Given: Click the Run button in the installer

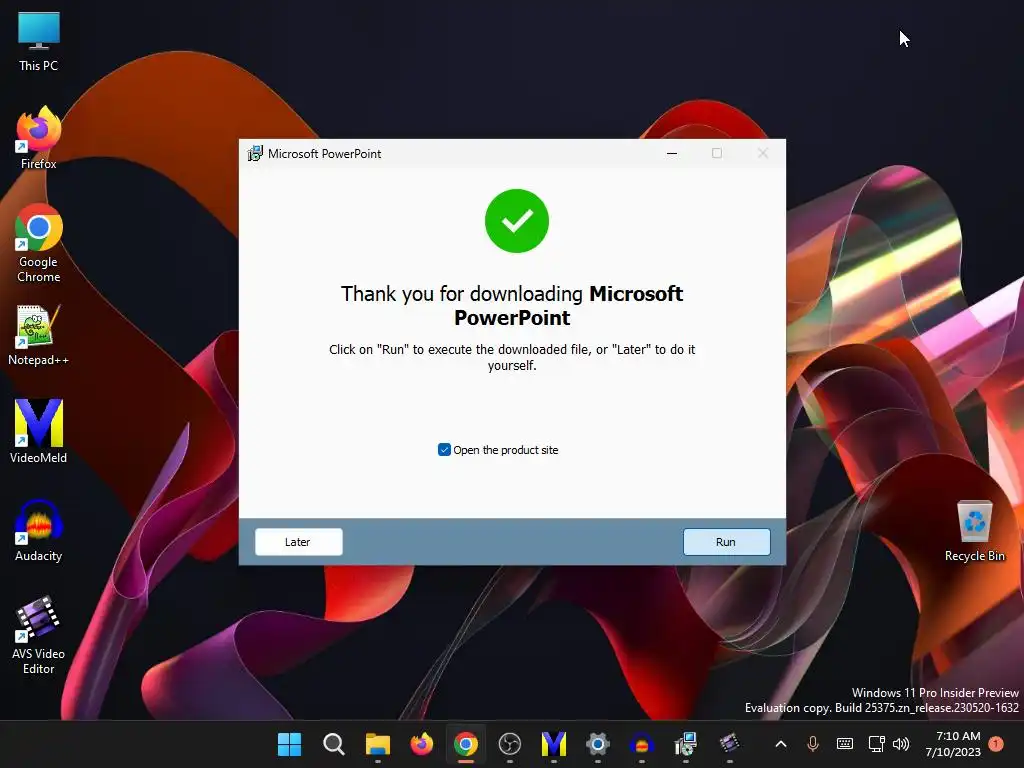Looking at the screenshot, I should [x=726, y=542].
